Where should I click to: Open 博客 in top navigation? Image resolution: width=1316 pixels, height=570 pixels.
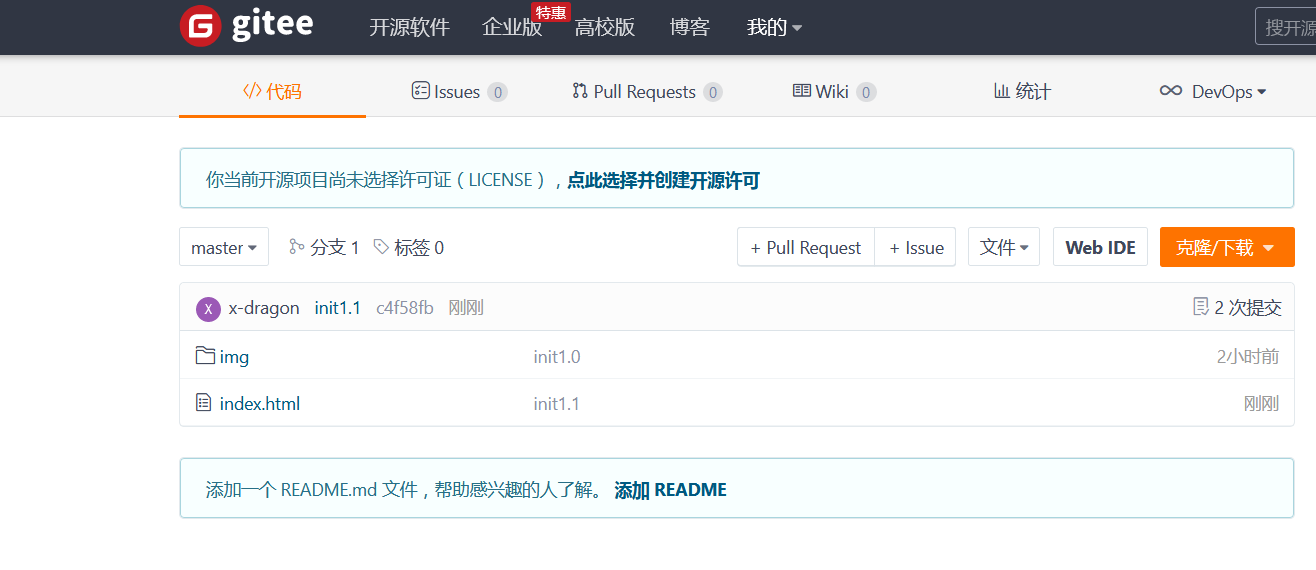click(x=690, y=27)
